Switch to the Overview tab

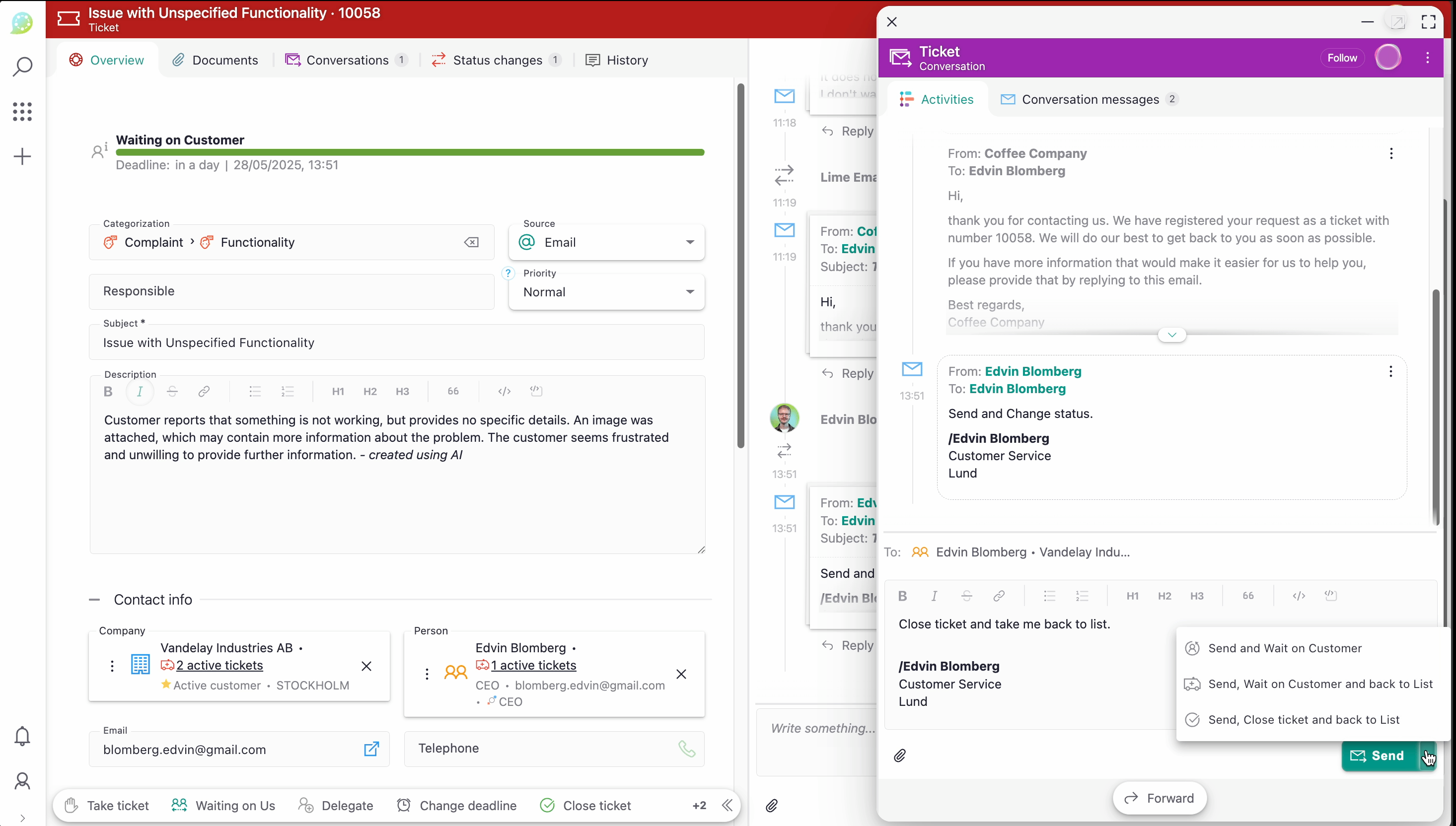tap(107, 60)
